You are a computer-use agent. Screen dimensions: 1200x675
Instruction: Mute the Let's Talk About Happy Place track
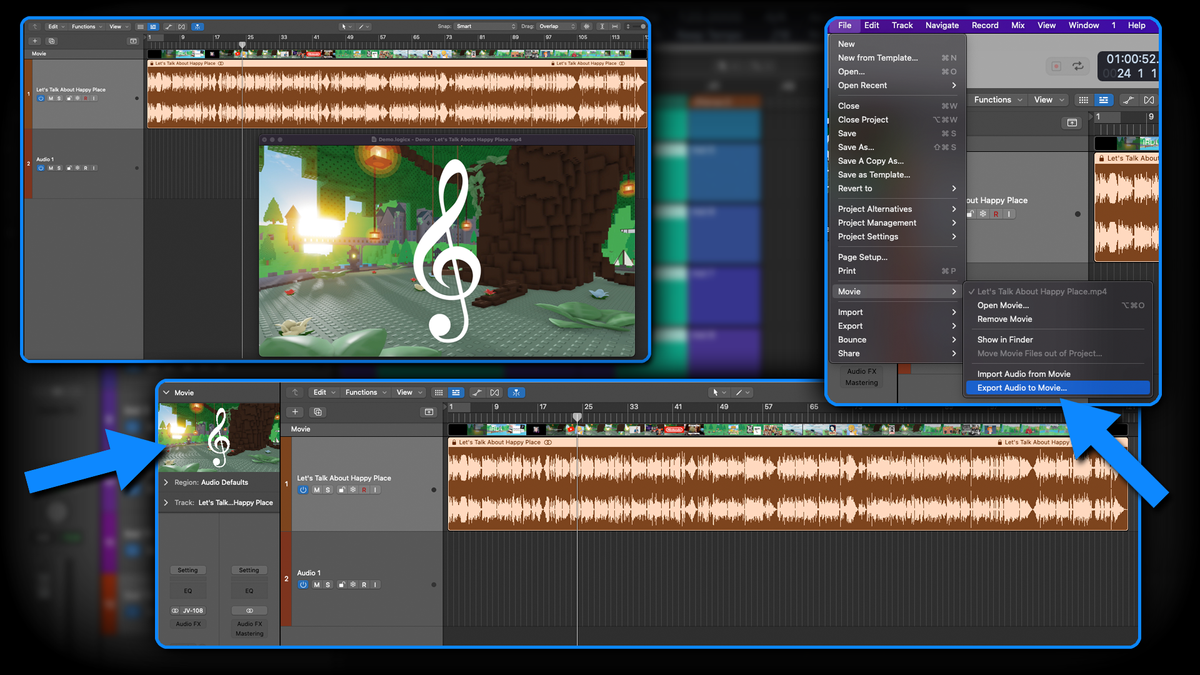315,490
